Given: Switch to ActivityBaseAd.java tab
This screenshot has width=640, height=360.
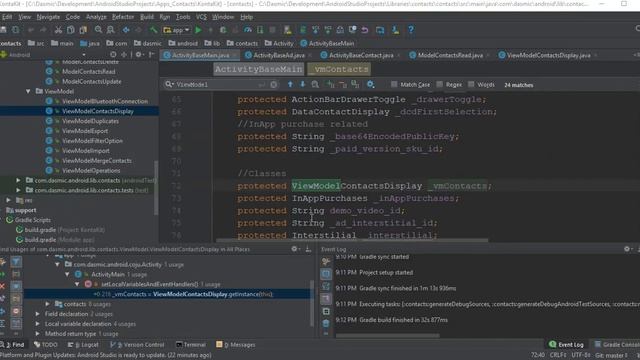Looking at the screenshot, I should pos(279,55).
